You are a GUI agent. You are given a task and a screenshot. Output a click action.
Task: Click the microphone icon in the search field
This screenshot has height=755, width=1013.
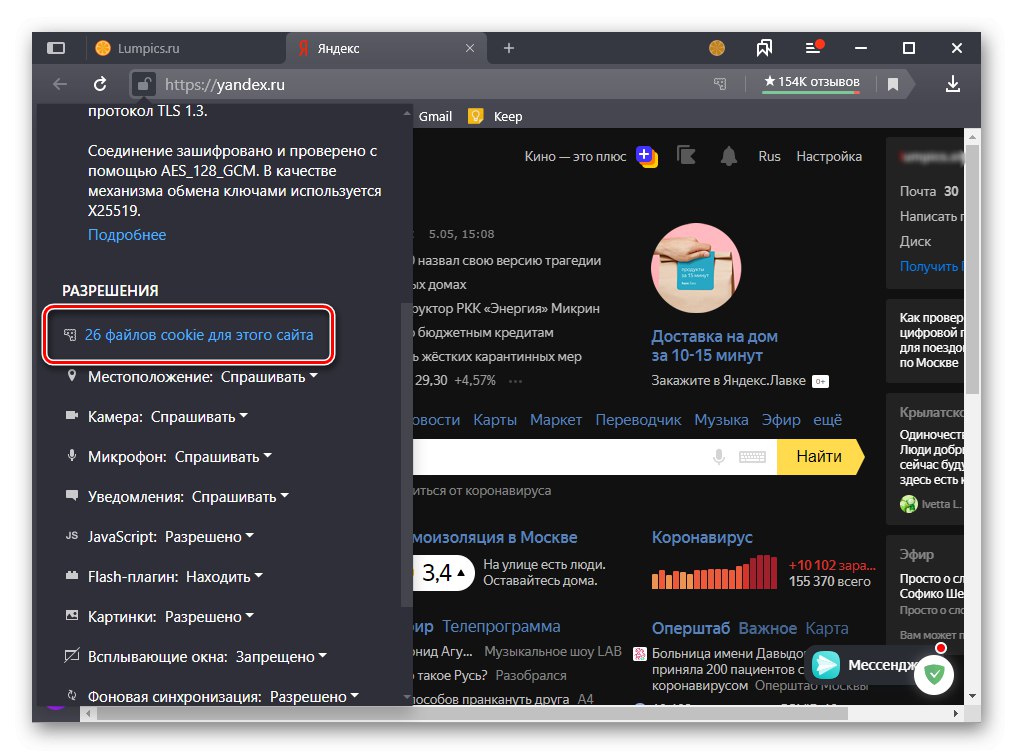click(x=716, y=457)
